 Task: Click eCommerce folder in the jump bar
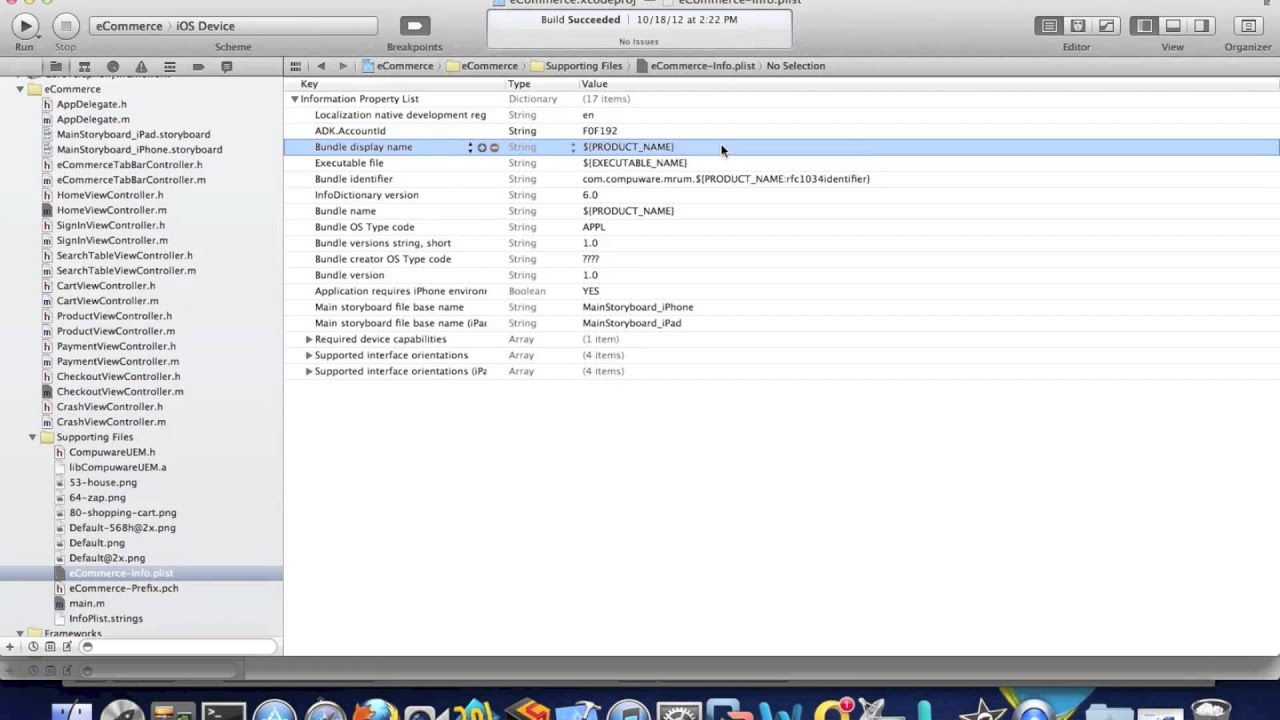(x=482, y=66)
